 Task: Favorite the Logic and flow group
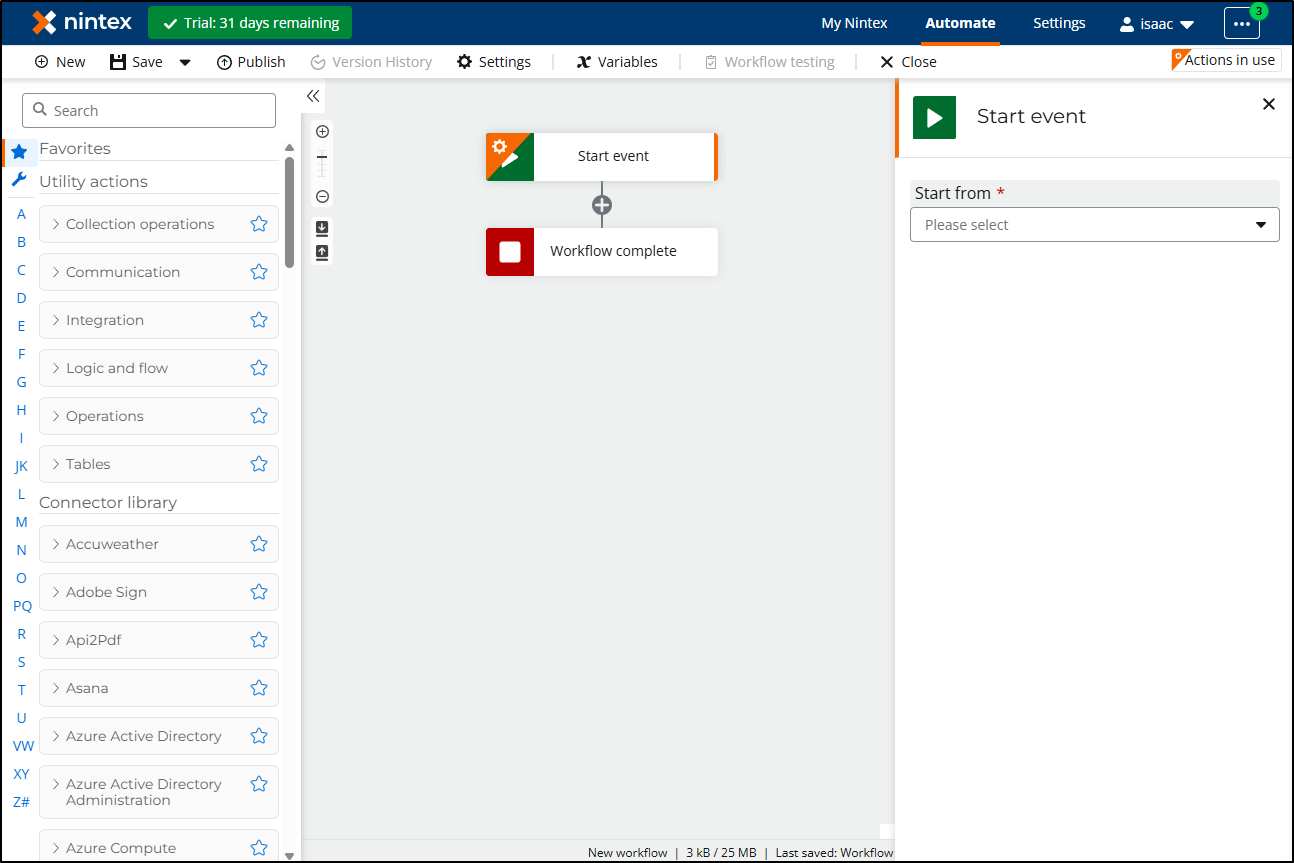tap(259, 368)
